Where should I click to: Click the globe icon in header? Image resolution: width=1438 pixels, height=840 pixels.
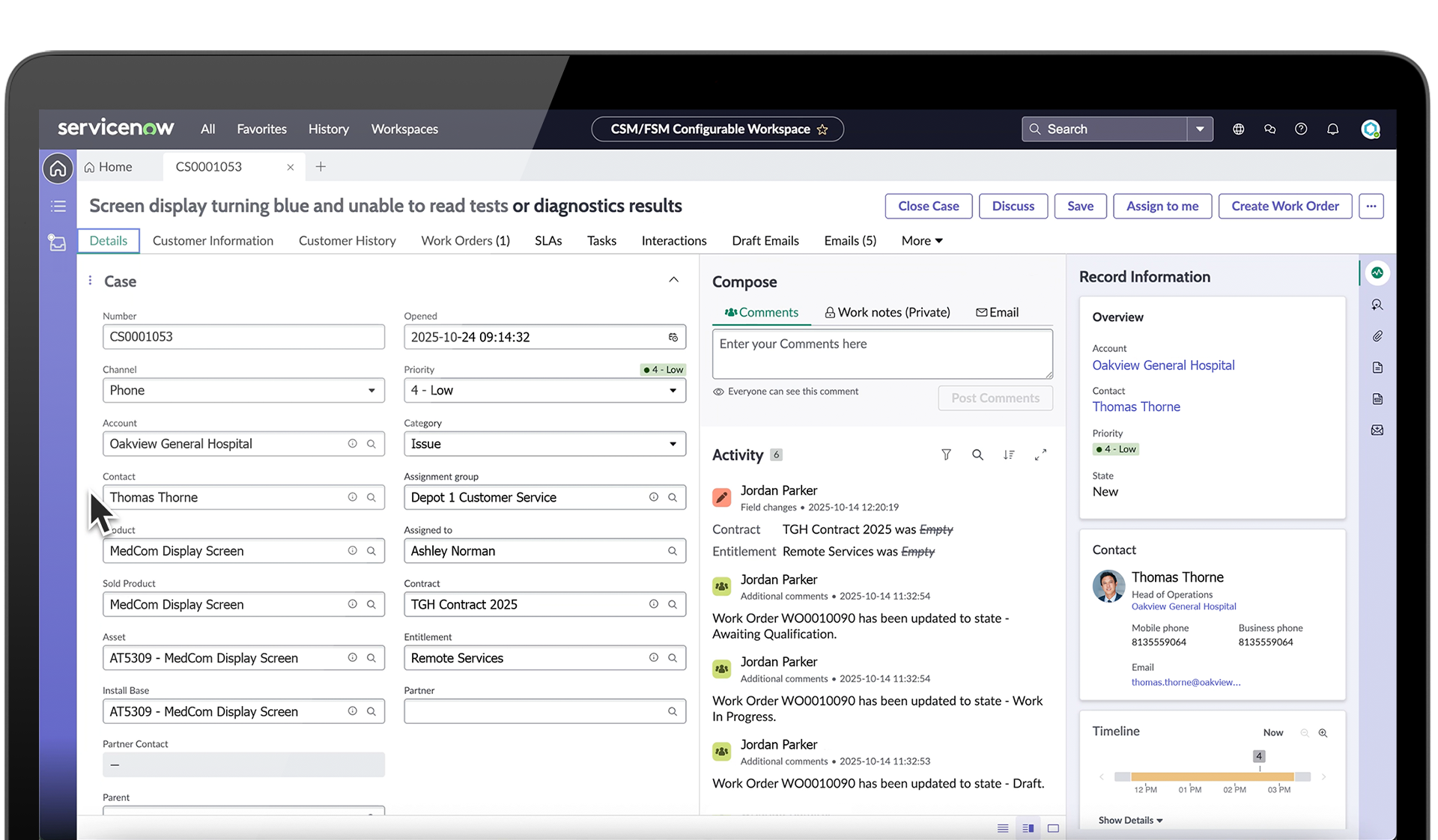pos(1239,129)
